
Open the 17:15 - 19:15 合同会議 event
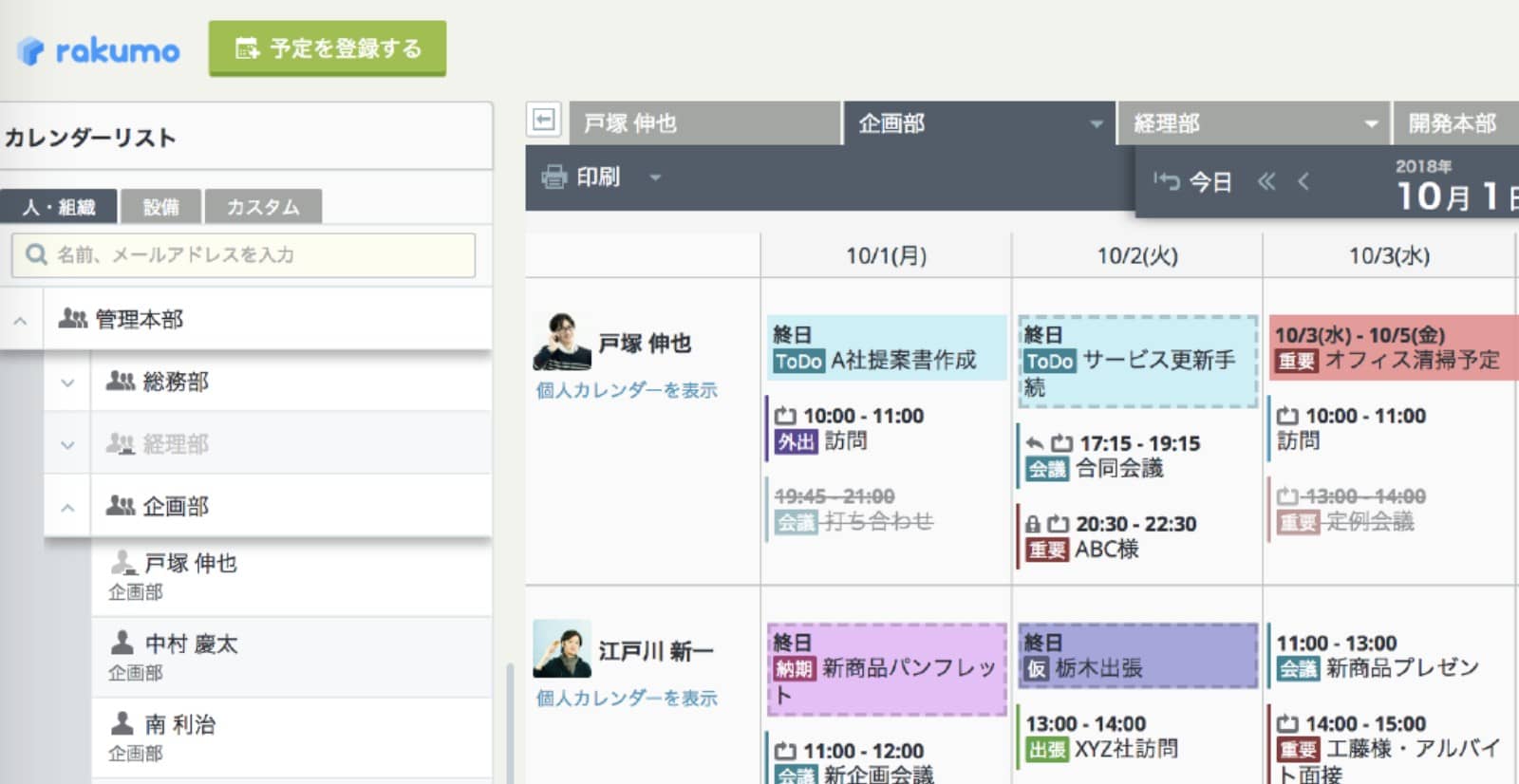[x=1138, y=456]
